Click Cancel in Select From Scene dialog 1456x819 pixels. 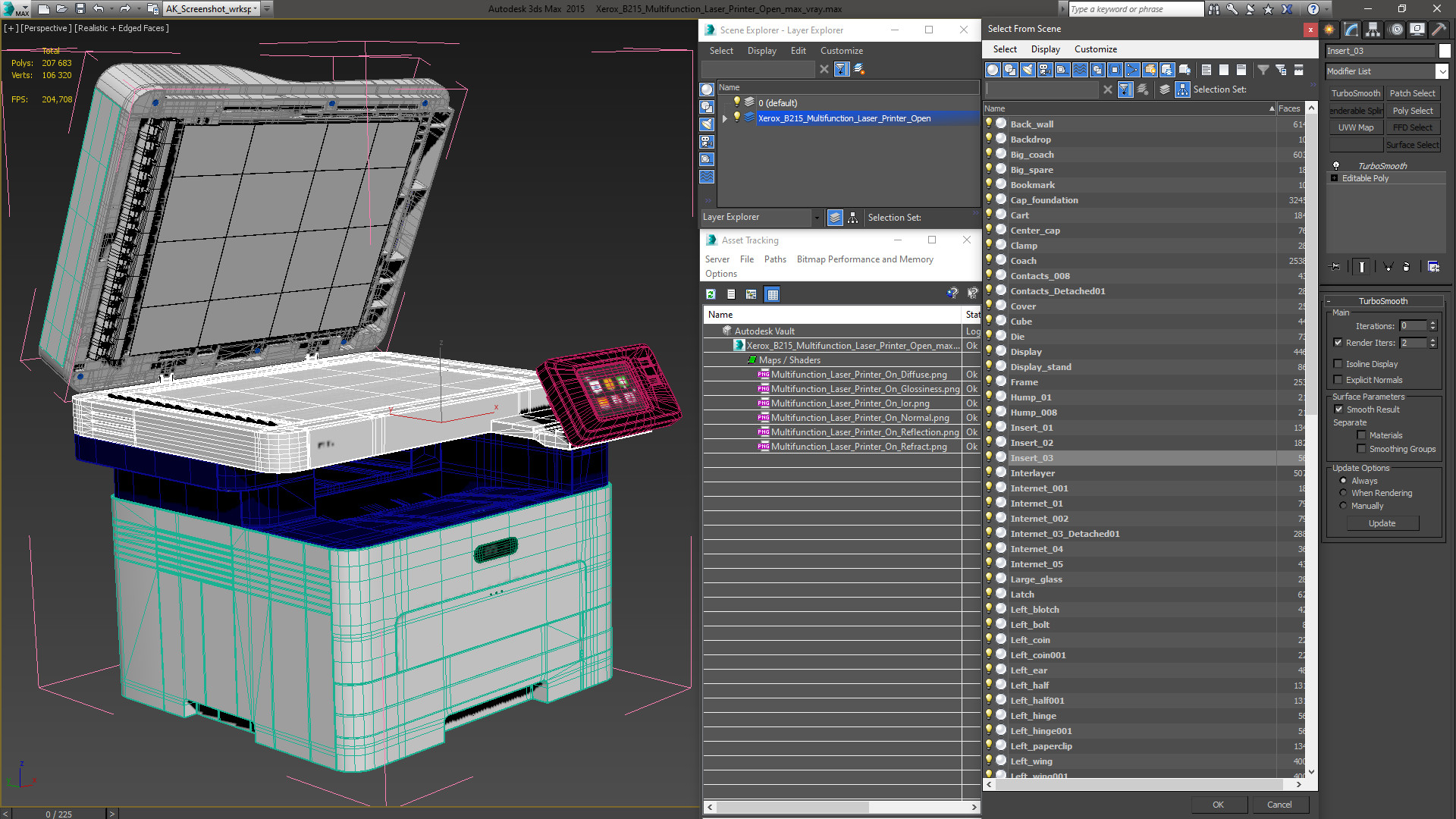[x=1279, y=805]
